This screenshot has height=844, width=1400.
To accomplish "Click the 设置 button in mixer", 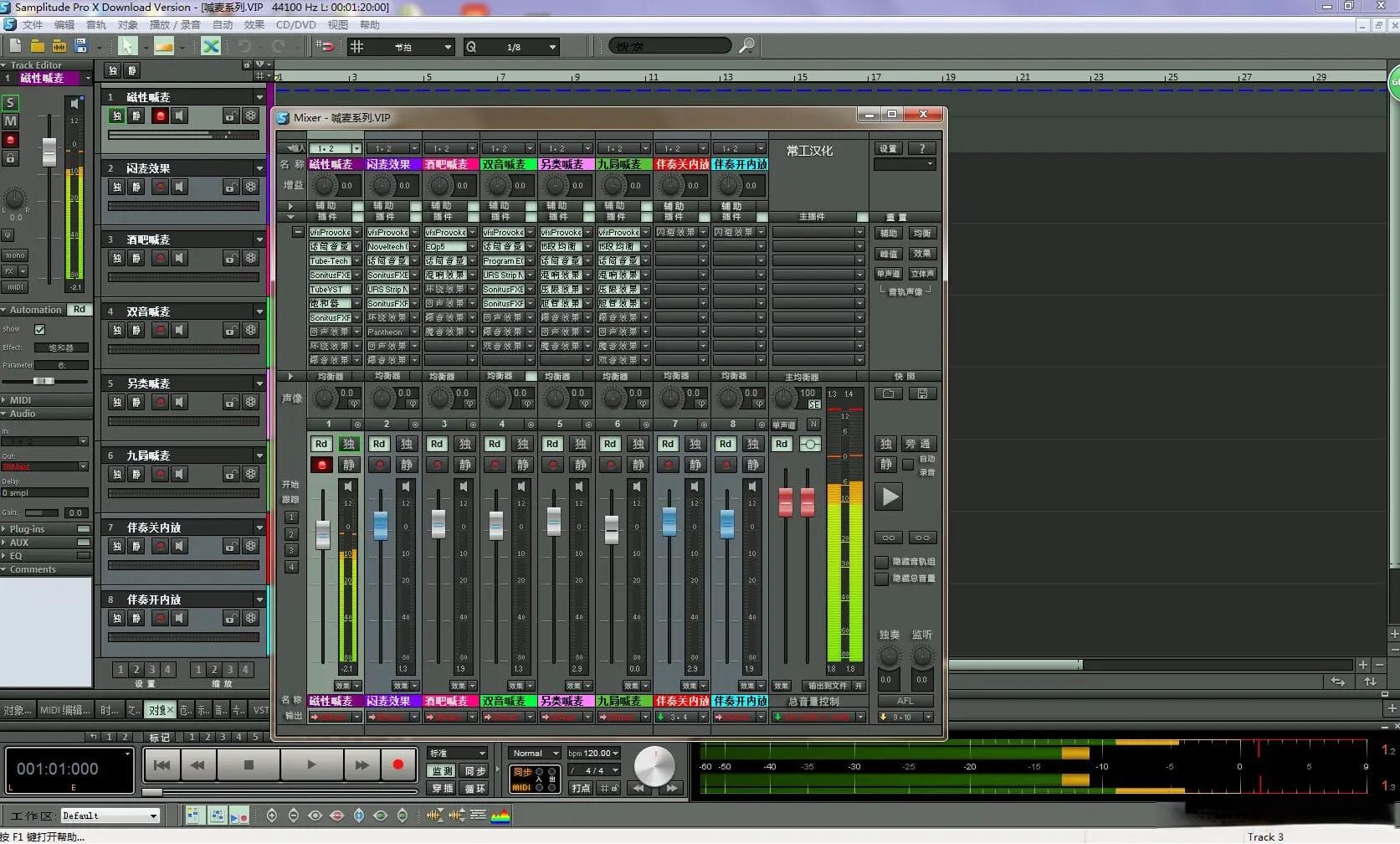I will click(888, 148).
